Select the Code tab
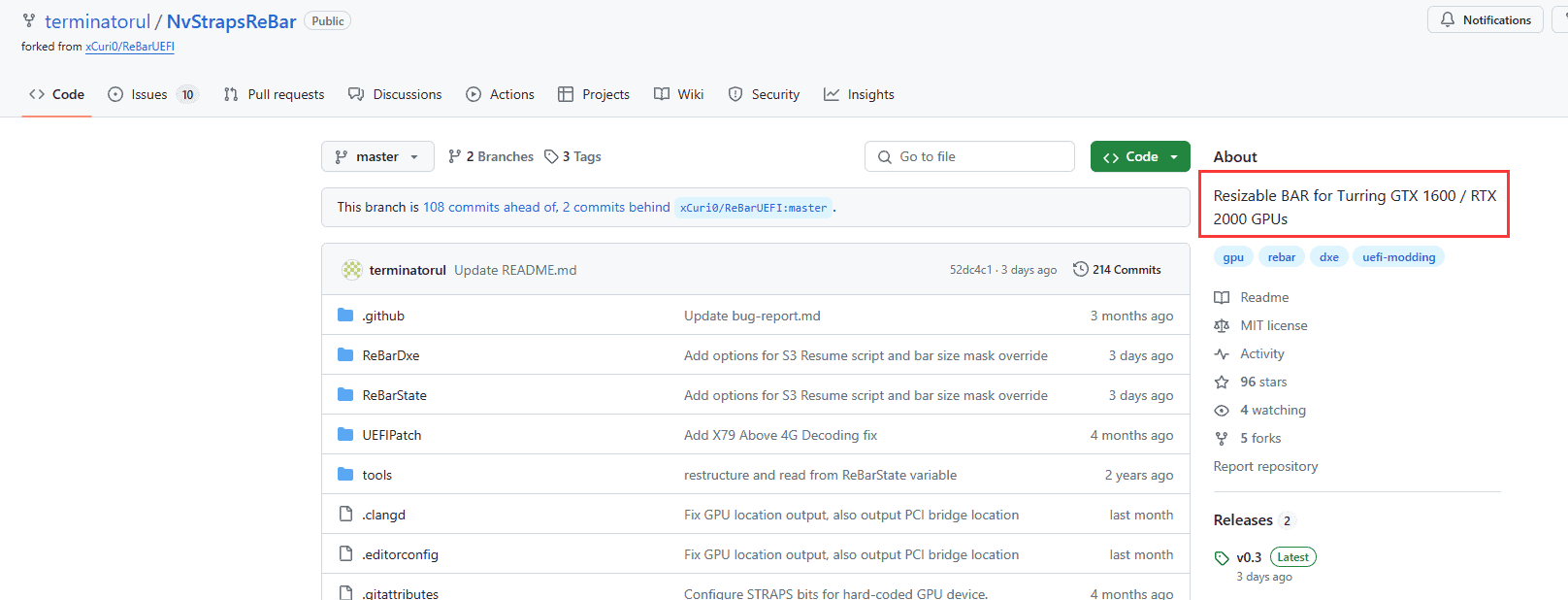This screenshot has width=1568, height=600. pos(56,94)
